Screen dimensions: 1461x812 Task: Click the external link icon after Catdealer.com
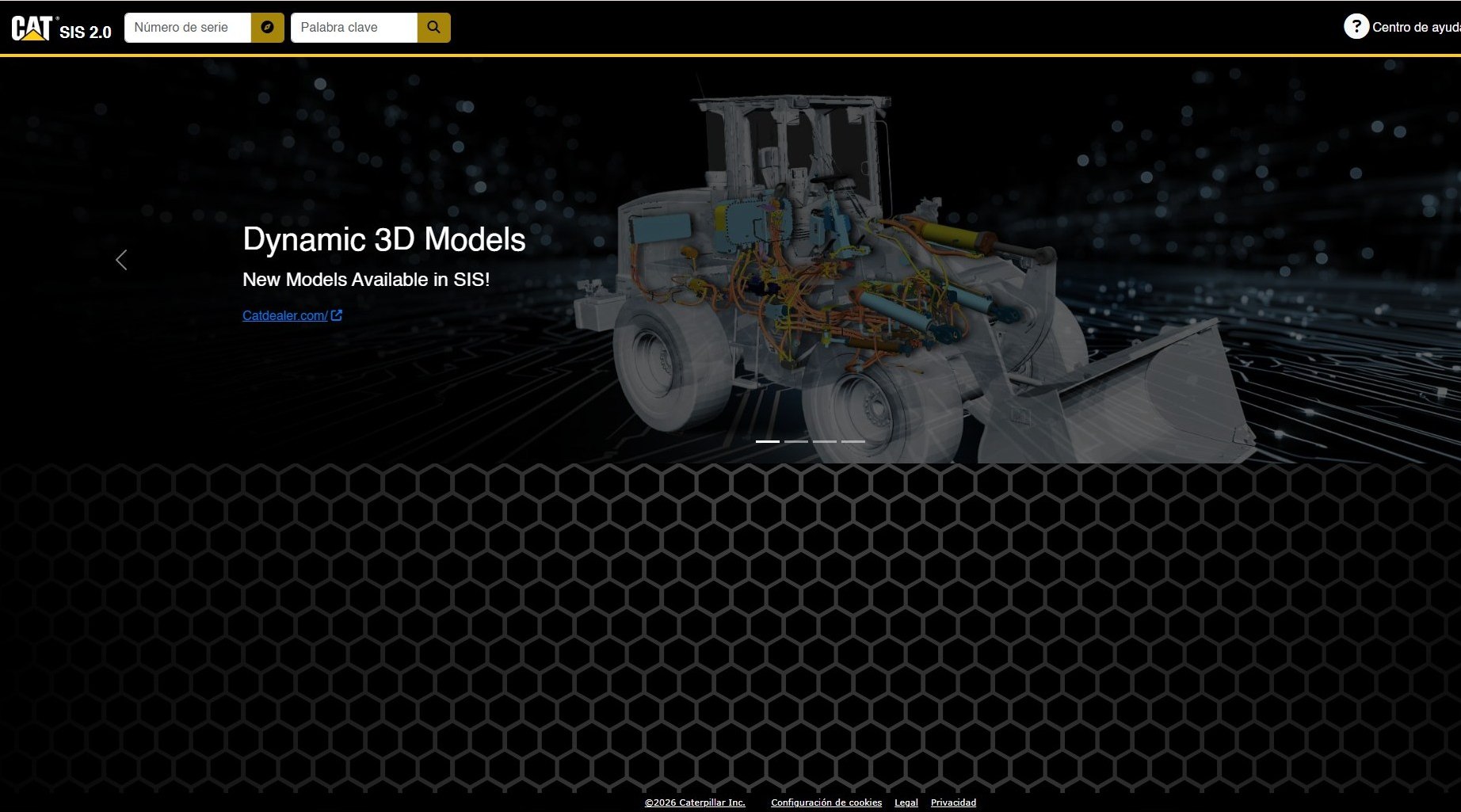tap(337, 315)
